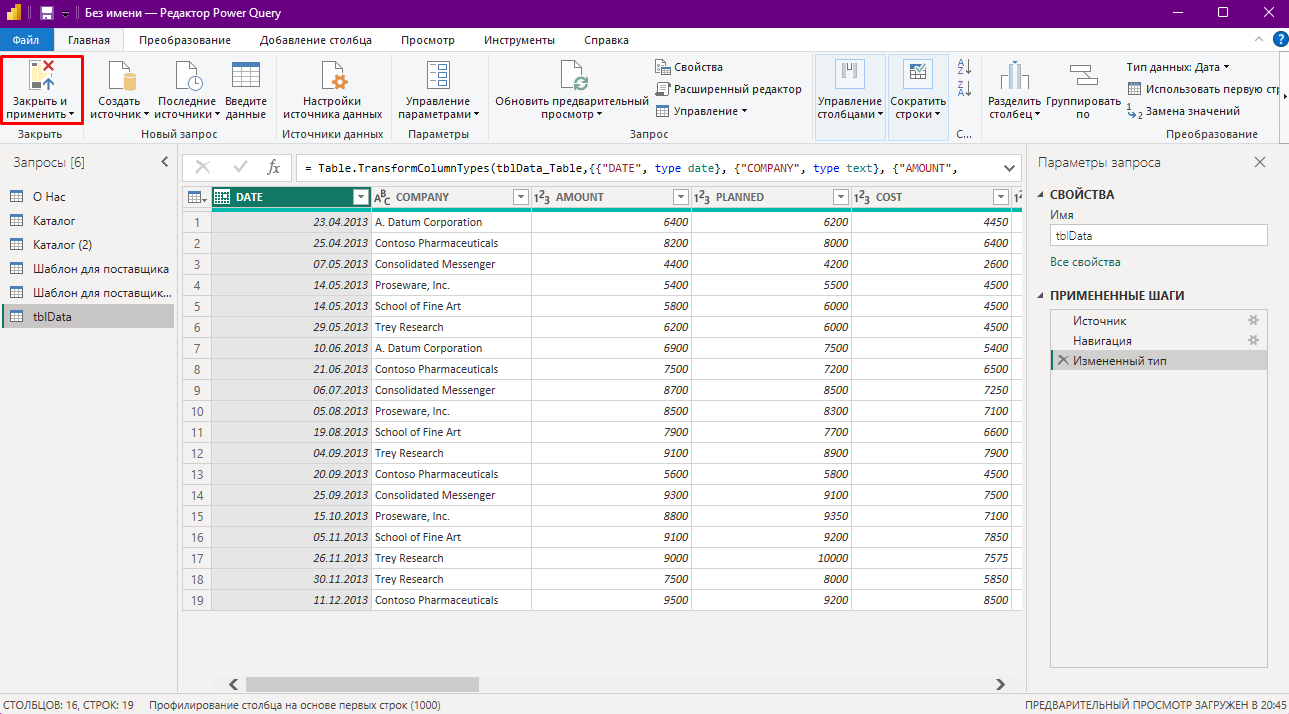Confirm formula with the checkmark icon

[x=240, y=168]
